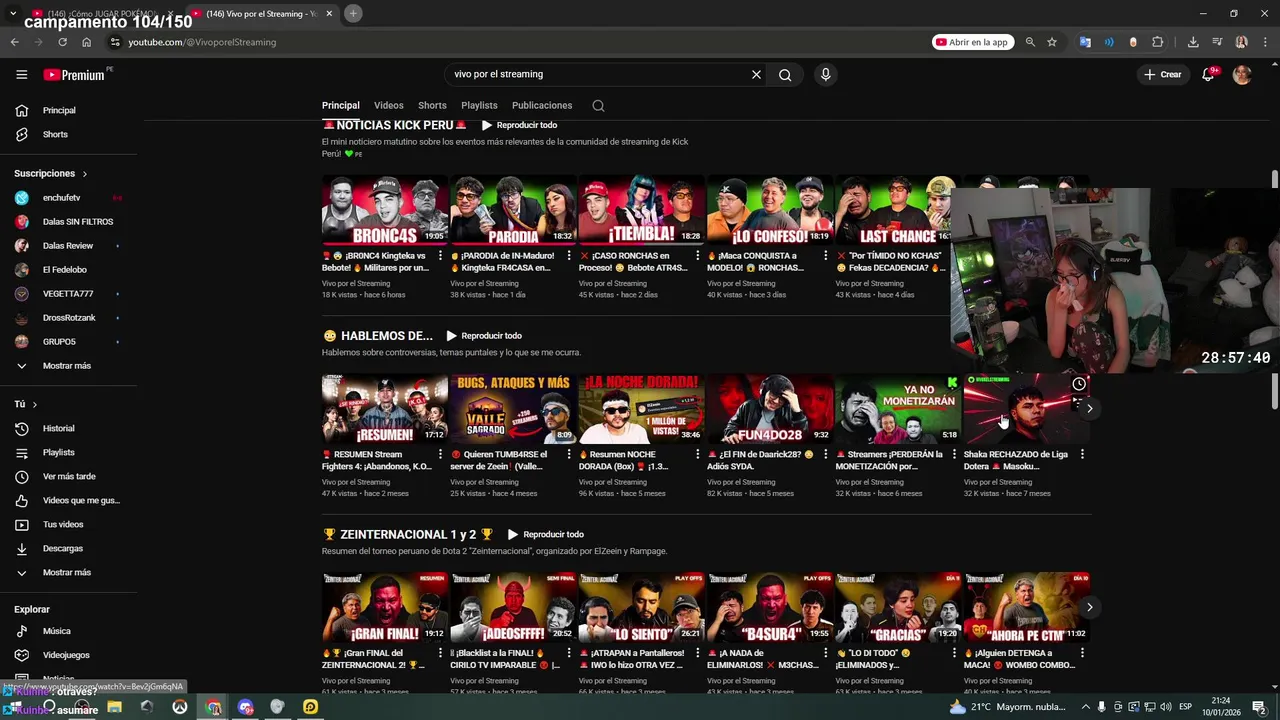Image resolution: width=1280 pixels, height=720 pixels.
Task: Open browser downloads icon
Action: [x=1193, y=42]
